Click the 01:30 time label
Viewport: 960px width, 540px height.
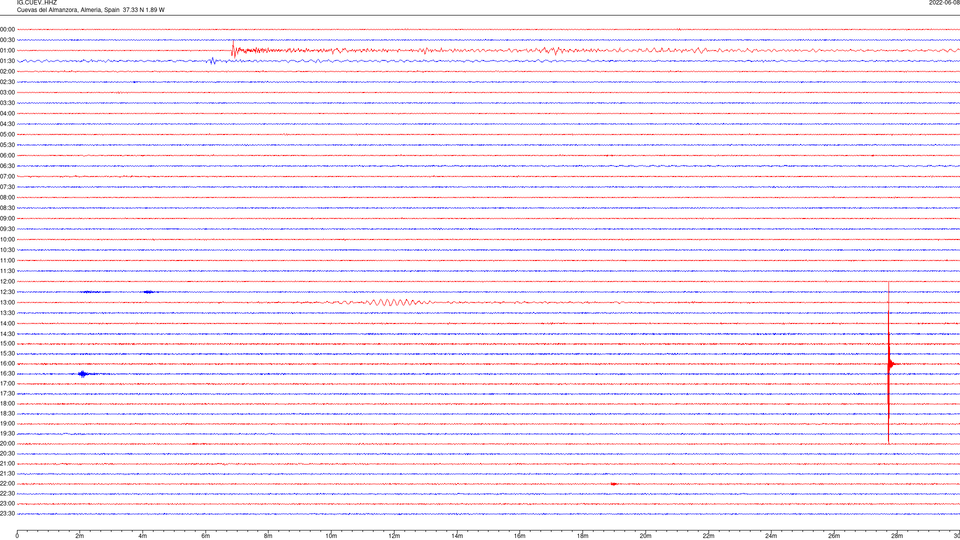point(7,61)
